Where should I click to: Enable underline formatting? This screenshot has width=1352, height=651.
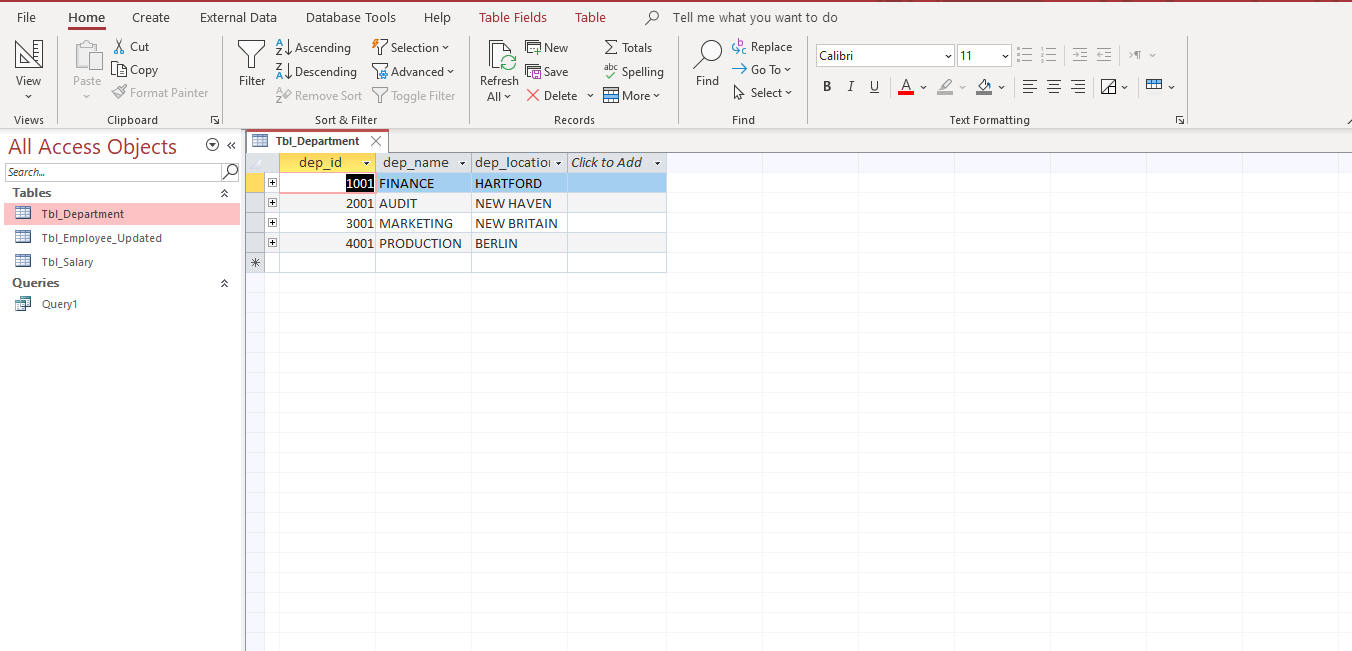click(x=872, y=87)
